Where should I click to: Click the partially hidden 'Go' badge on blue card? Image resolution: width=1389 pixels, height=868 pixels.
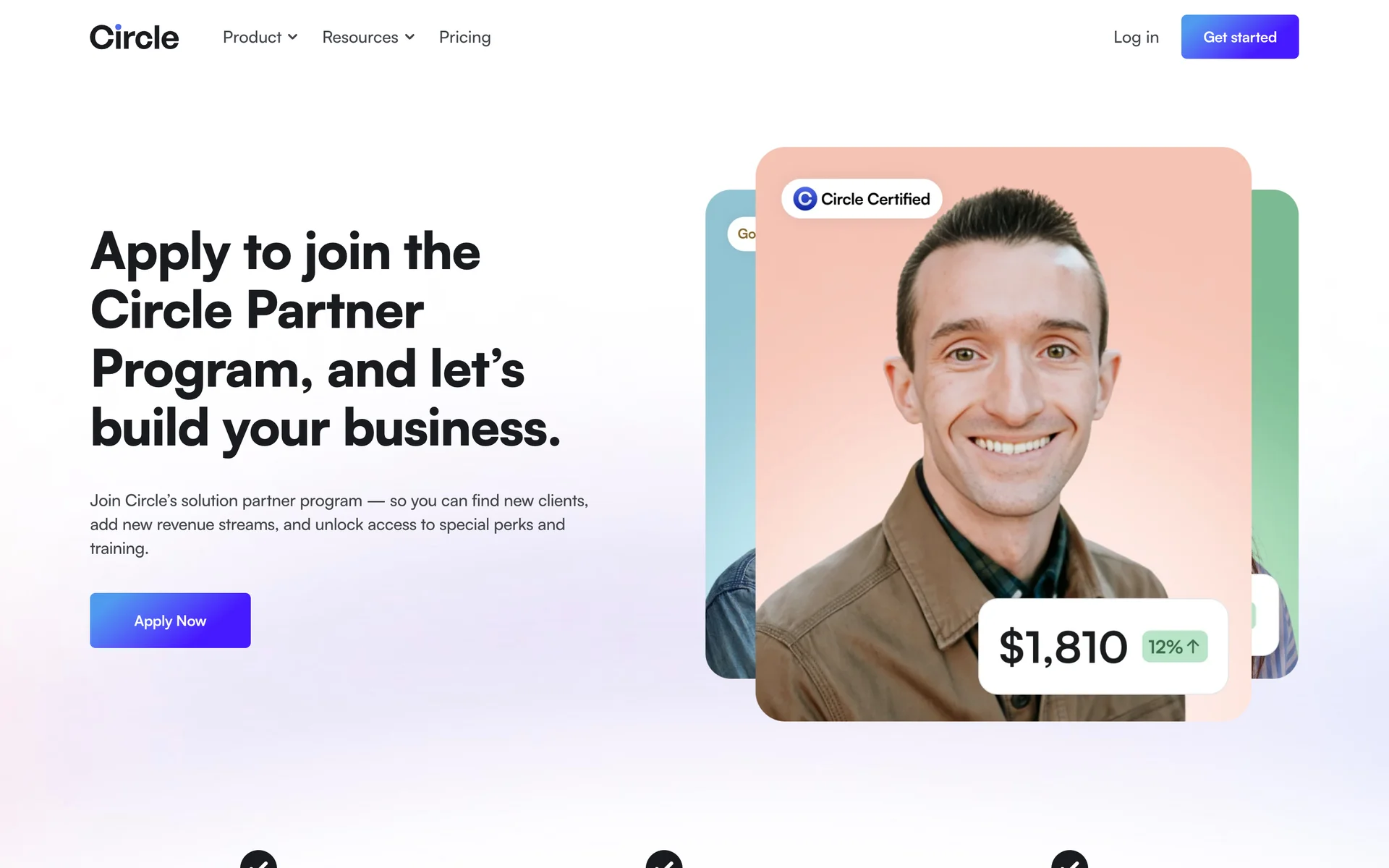742,234
